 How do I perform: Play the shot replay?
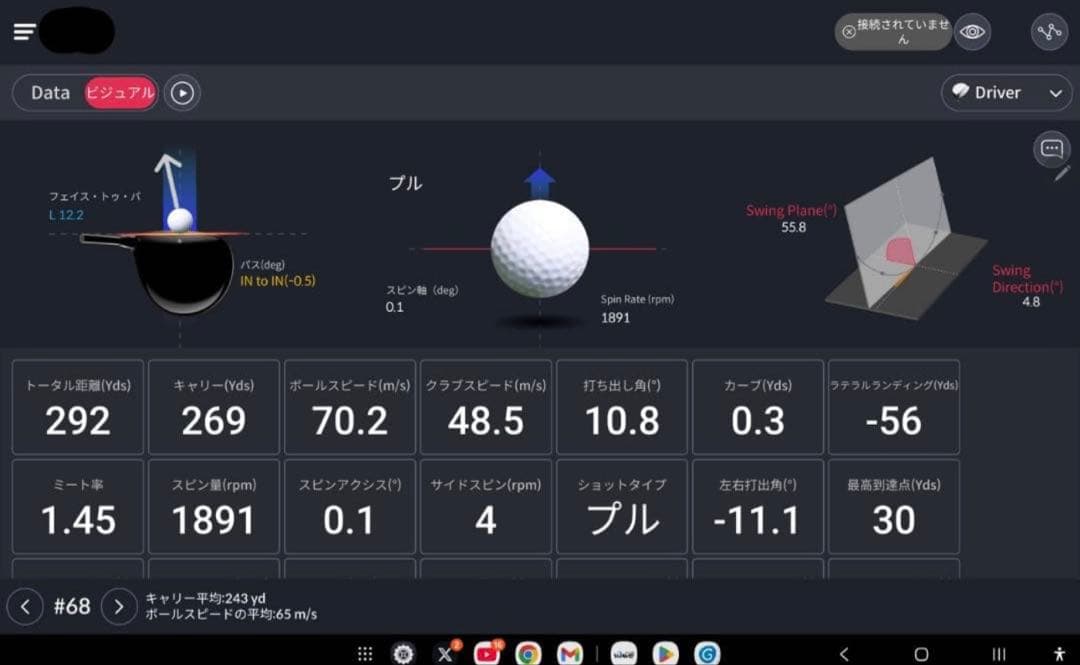click(183, 92)
